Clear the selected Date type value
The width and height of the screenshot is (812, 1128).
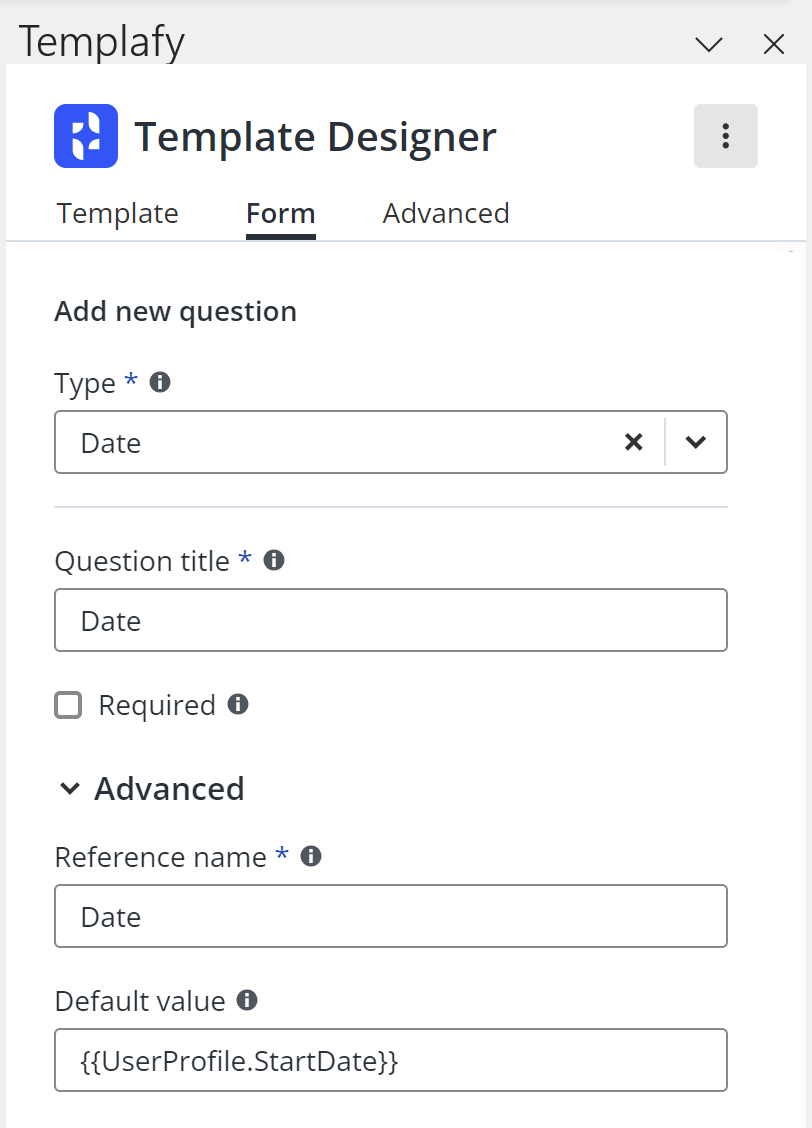point(634,442)
